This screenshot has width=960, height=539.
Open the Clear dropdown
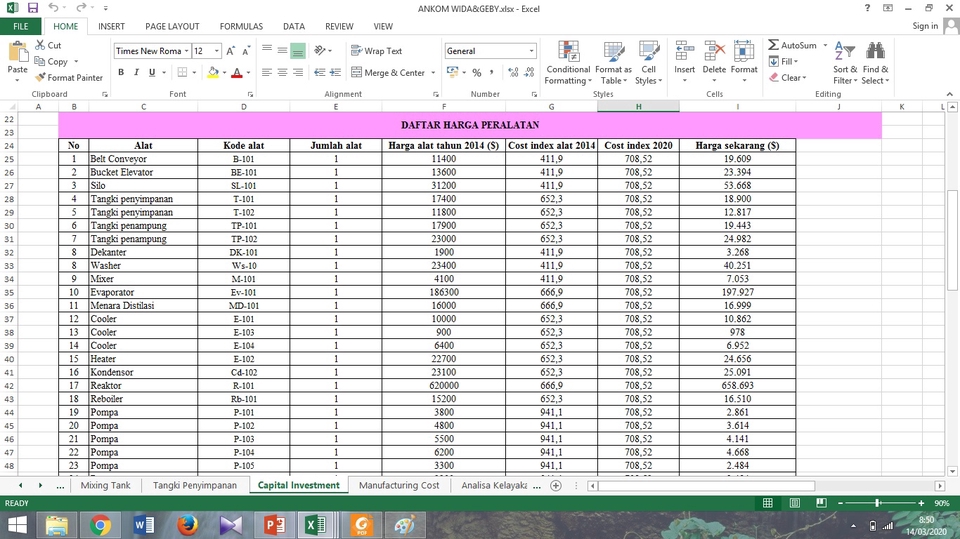[788, 78]
